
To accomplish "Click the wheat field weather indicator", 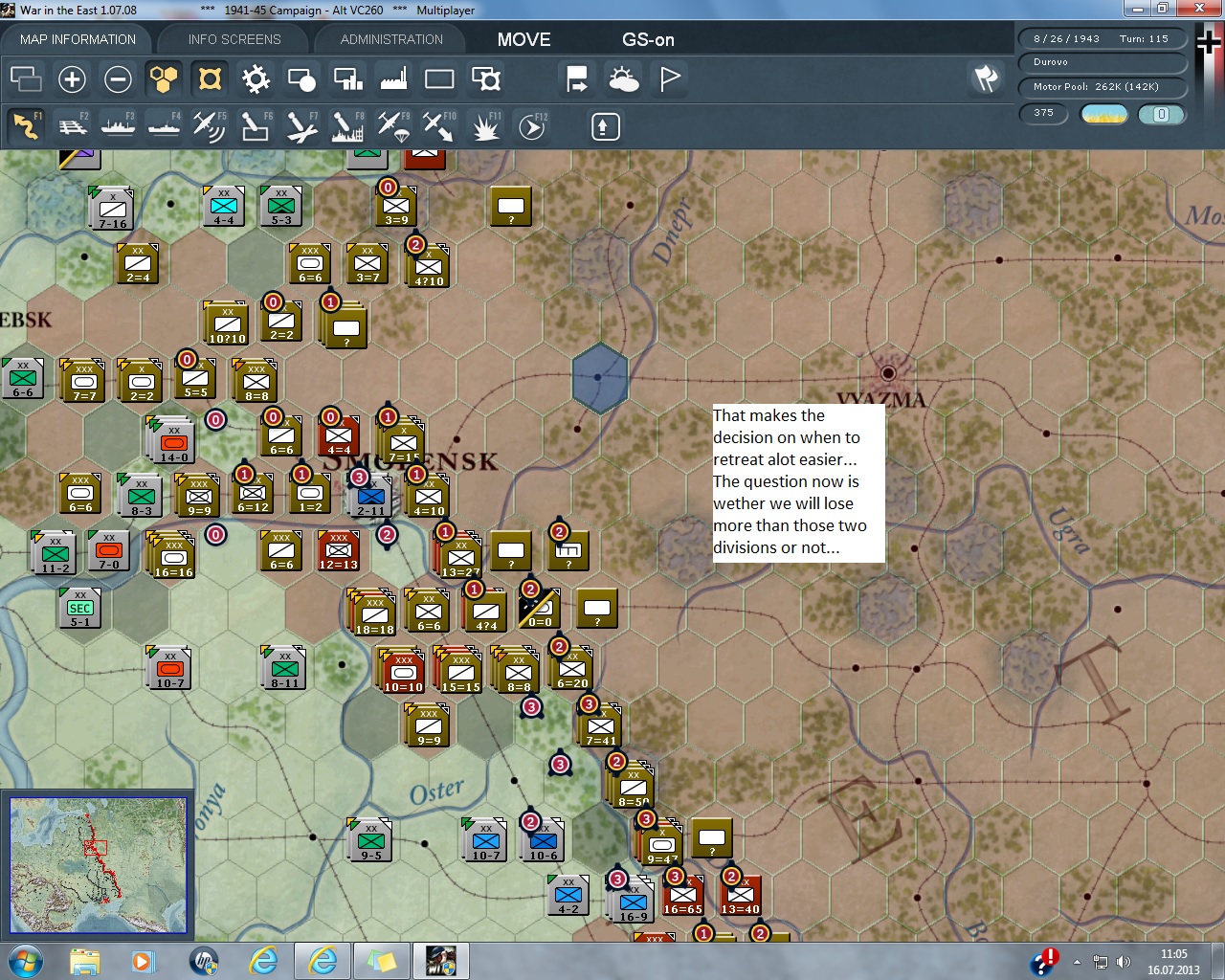I will (x=1103, y=114).
